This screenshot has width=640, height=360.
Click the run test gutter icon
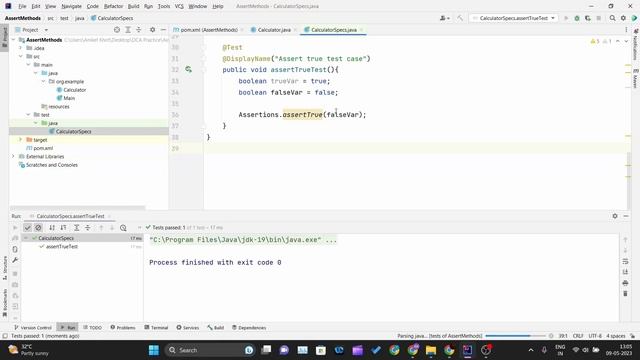(x=188, y=69)
